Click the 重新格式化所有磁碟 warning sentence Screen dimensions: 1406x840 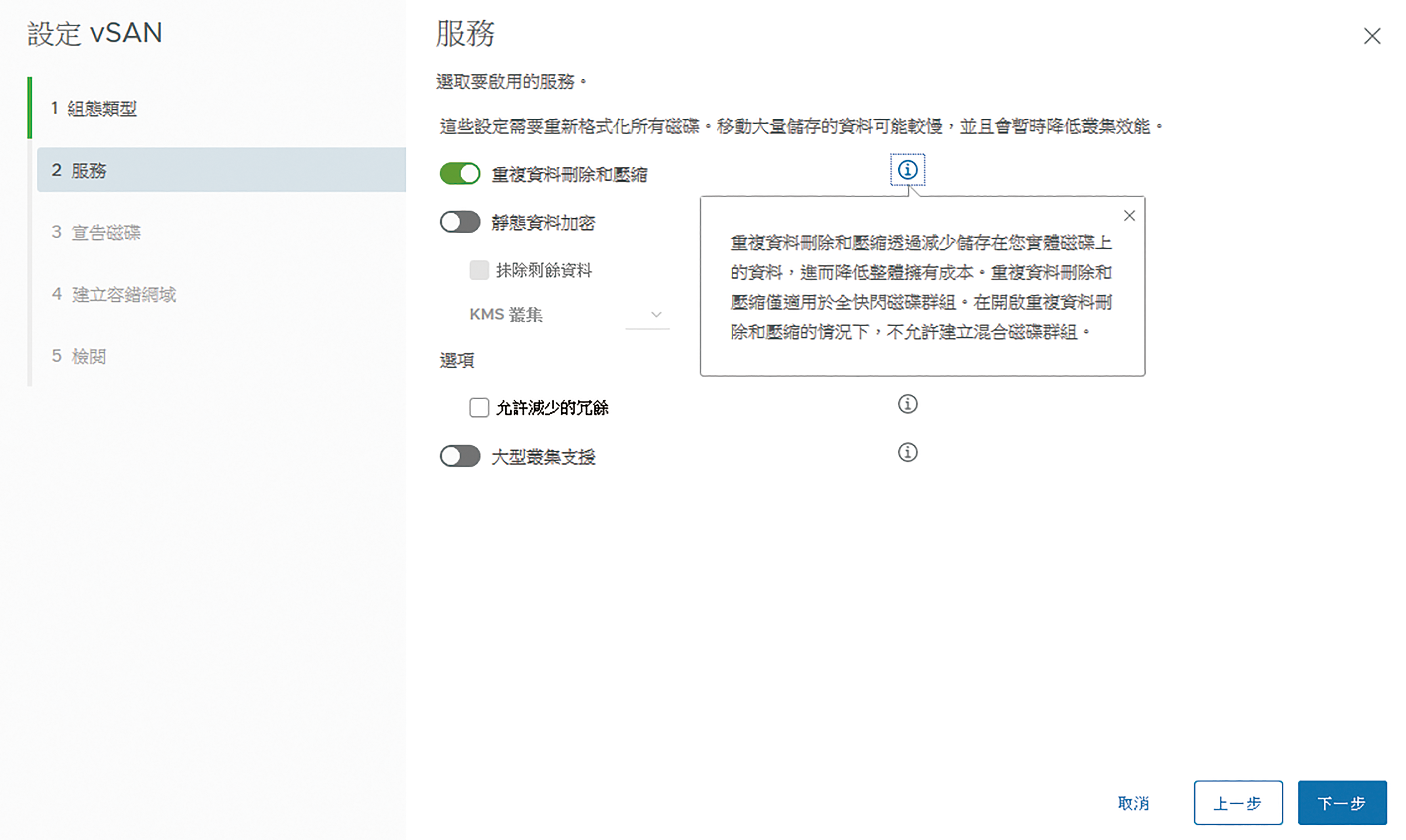click(x=801, y=126)
